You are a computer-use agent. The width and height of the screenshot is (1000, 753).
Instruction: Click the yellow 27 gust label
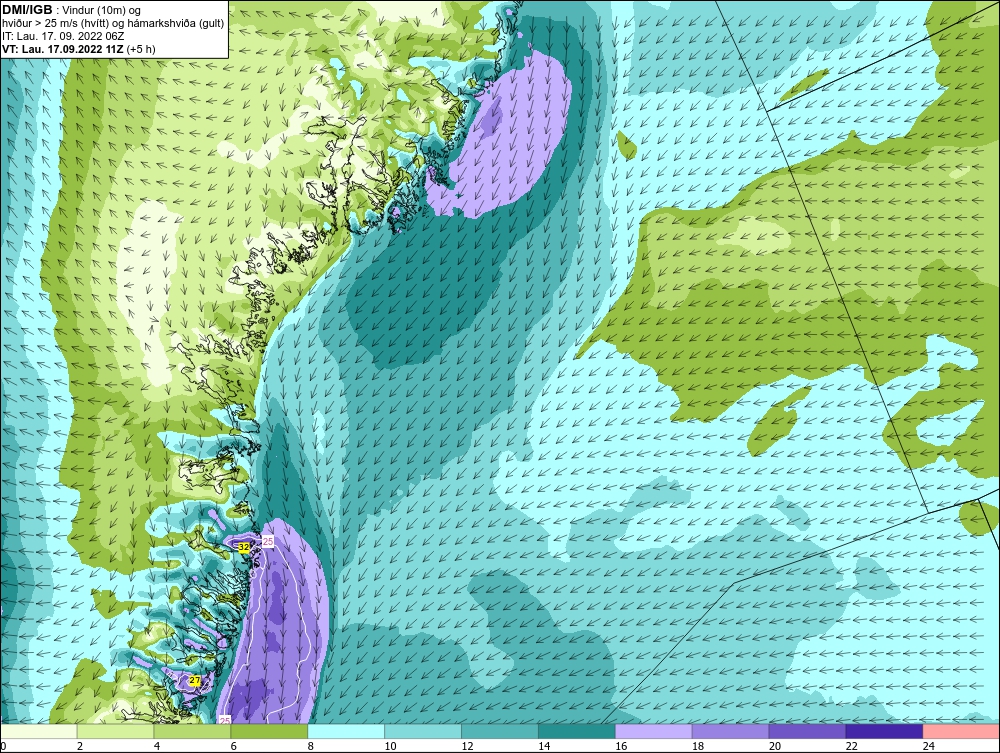(x=195, y=681)
